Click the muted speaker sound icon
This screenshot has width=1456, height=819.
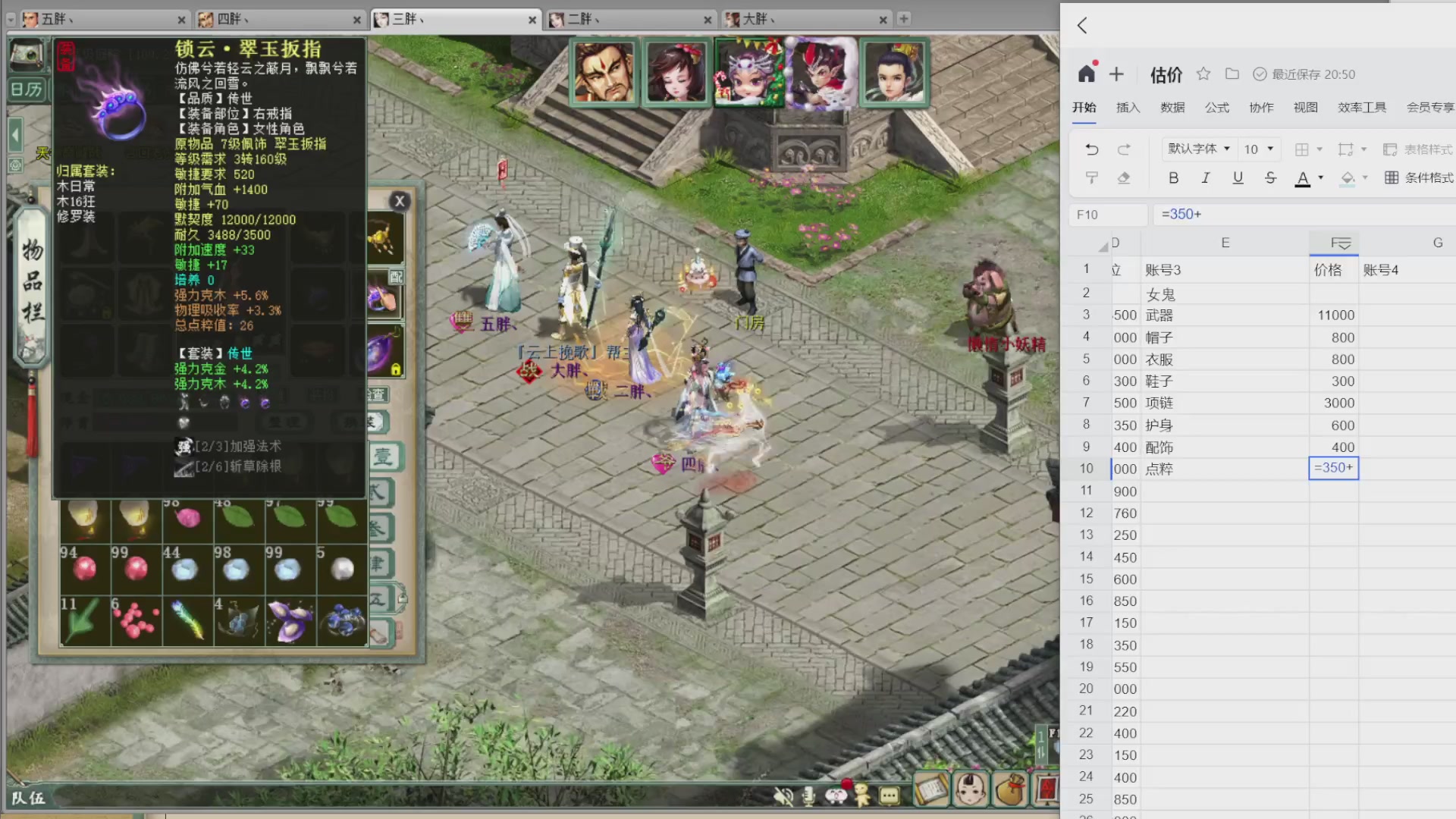coord(783,795)
